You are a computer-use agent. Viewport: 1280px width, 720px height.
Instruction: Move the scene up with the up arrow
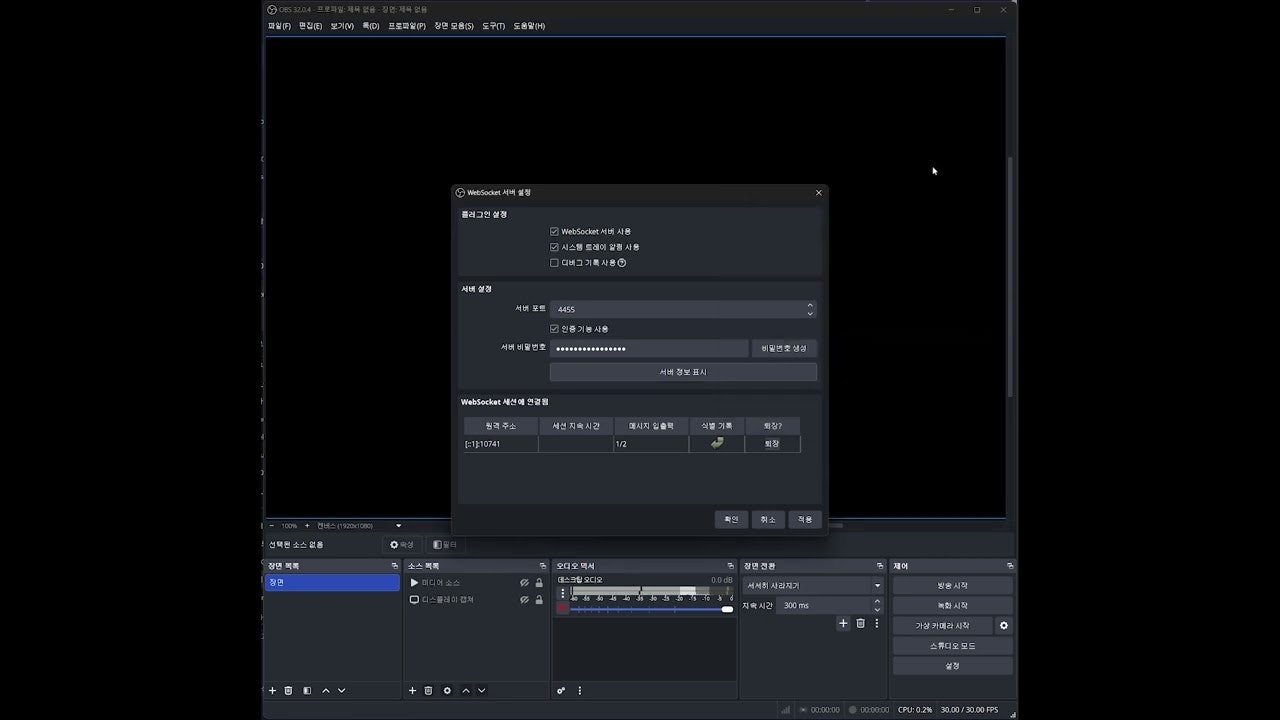point(326,690)
